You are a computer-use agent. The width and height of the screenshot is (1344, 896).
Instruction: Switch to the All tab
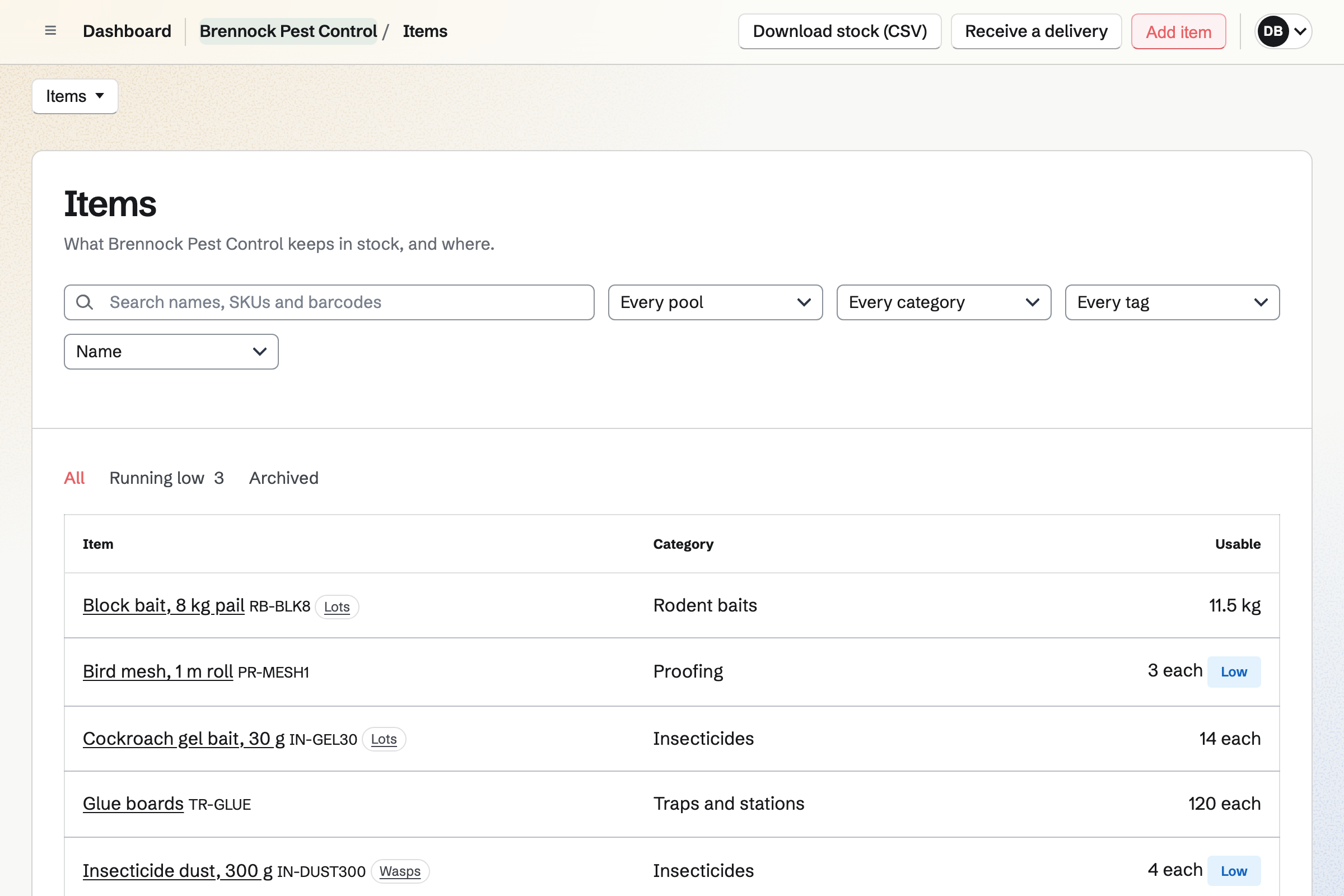pyautogui.click(x=74, y=478)
